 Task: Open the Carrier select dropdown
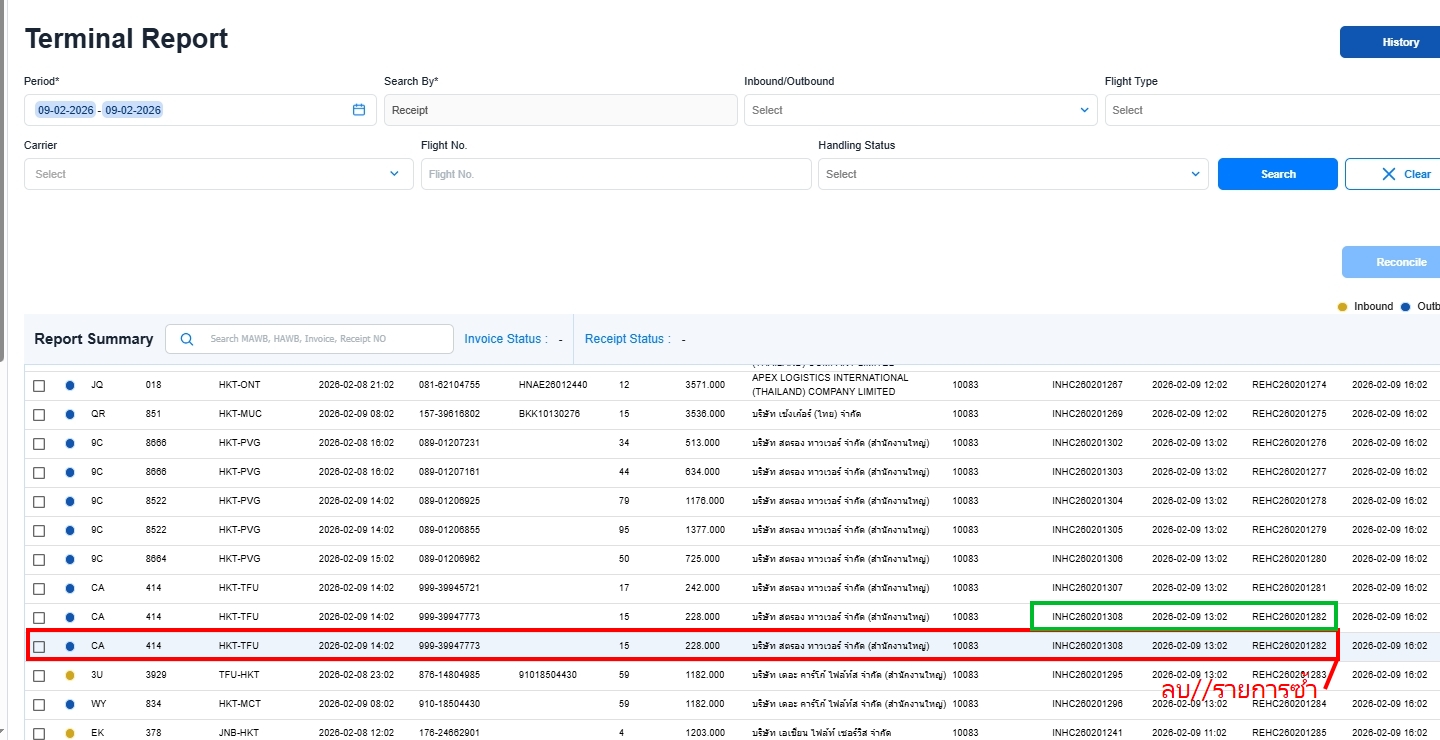click(218, 174)
